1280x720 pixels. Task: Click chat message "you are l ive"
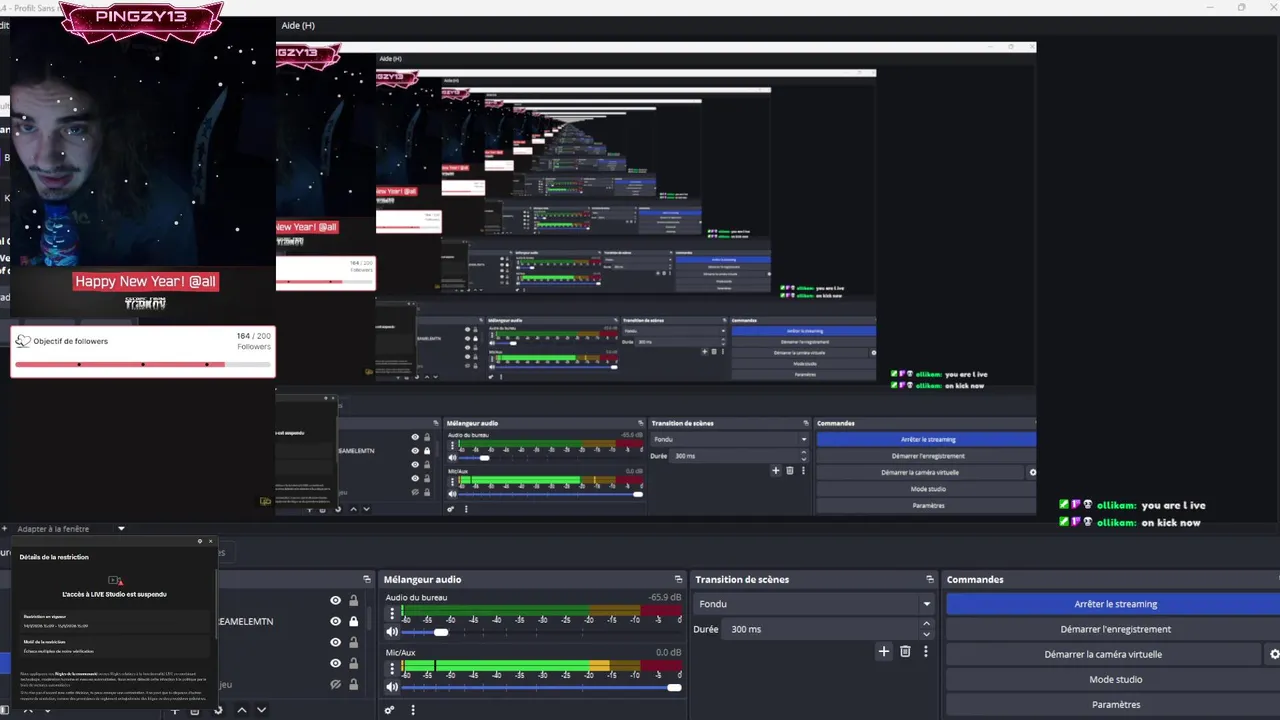(x=1173, y=505)
